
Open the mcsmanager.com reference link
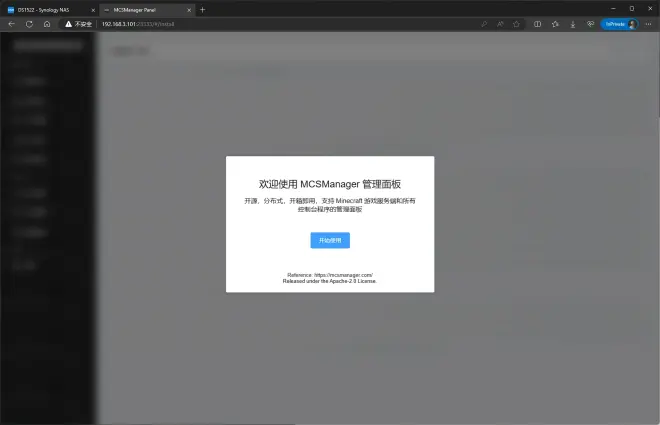[x=343, y=275]
